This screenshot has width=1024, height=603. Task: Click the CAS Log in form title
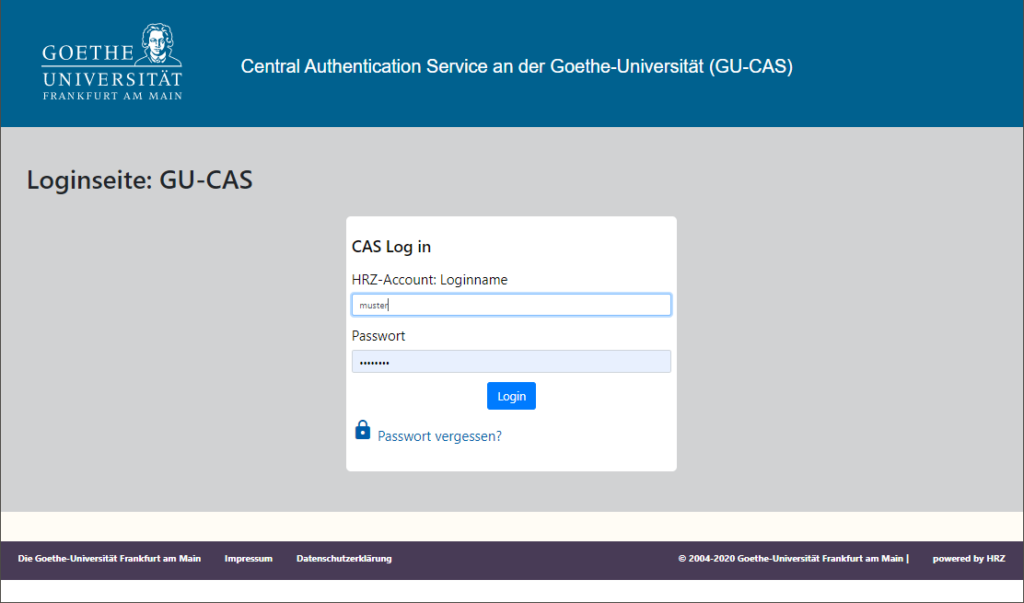tap(391, 247)
